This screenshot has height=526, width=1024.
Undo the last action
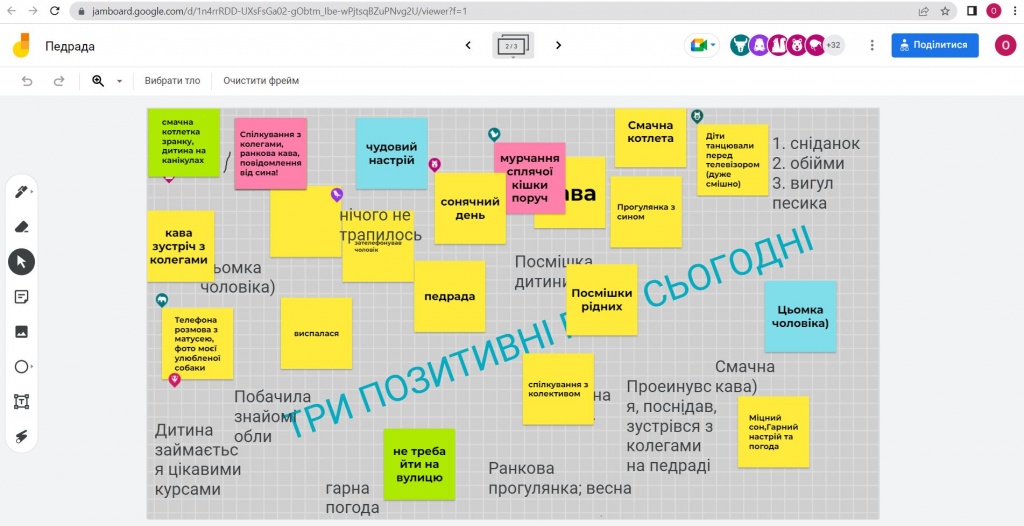click(x=27, y=81)
